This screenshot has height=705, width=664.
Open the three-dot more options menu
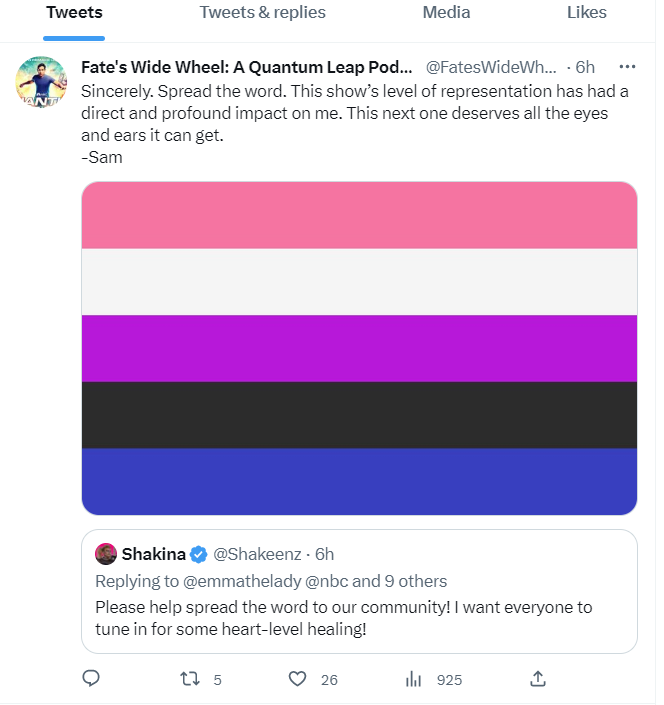[x=627, y=67]
